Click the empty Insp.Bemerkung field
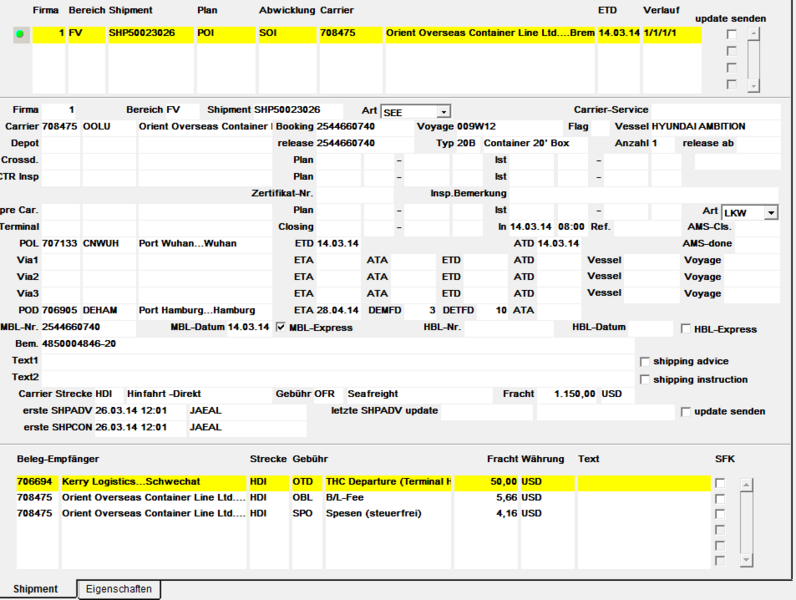Image resolution: width=796 pixels, height=600 pixels. tap(643, 193)
